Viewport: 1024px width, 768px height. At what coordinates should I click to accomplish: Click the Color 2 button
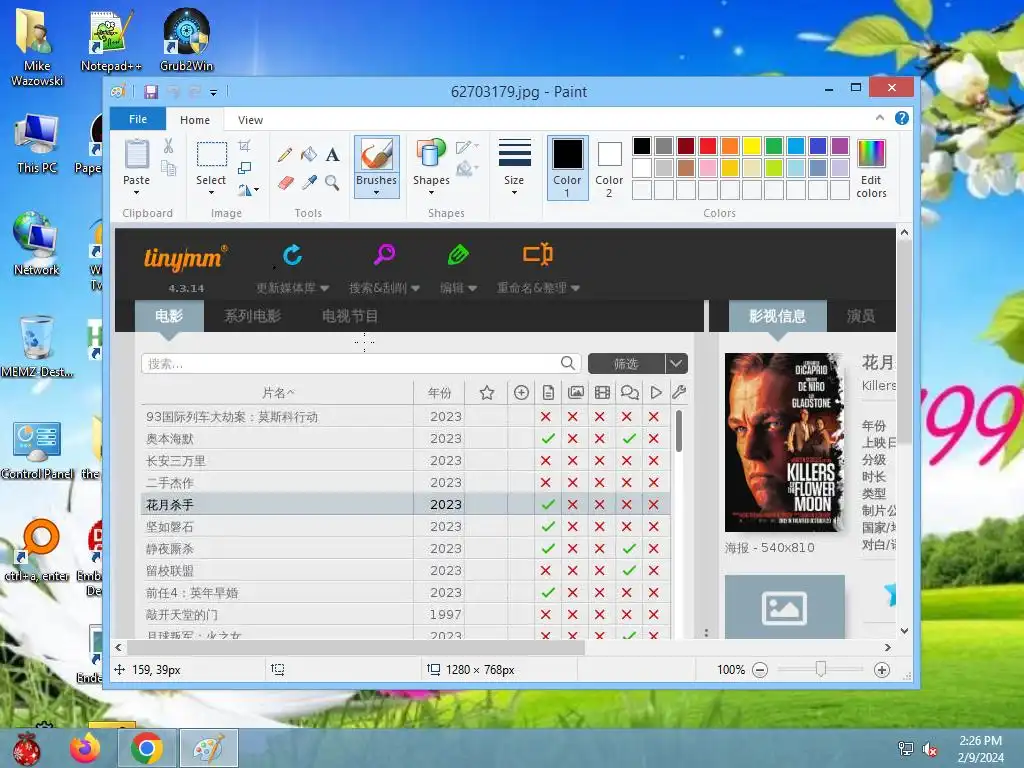609,168
